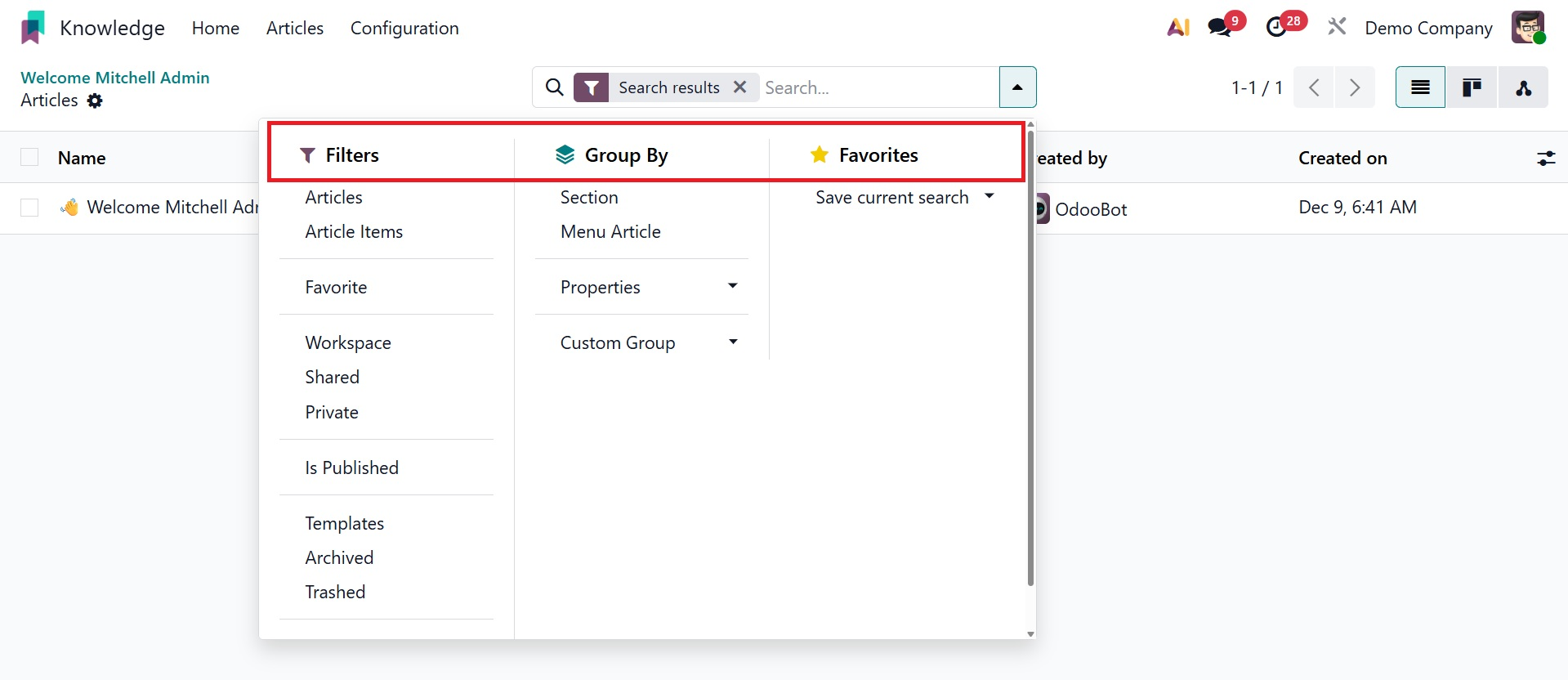Select all rows with header checkbox
Screen dimensions: 1568x680
point(29,158)
